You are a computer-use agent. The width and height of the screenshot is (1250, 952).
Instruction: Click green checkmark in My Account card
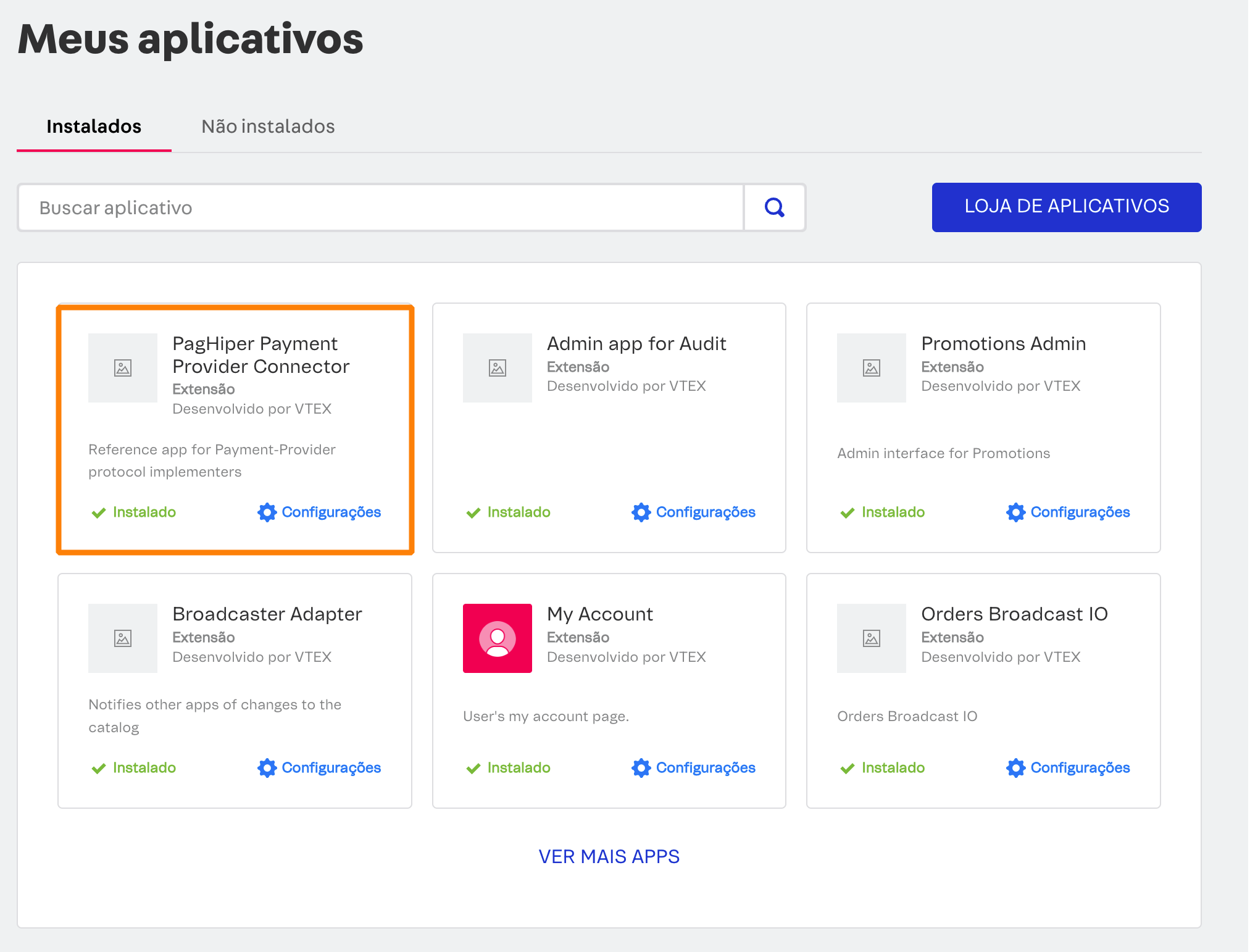click(x=473, y=769)
